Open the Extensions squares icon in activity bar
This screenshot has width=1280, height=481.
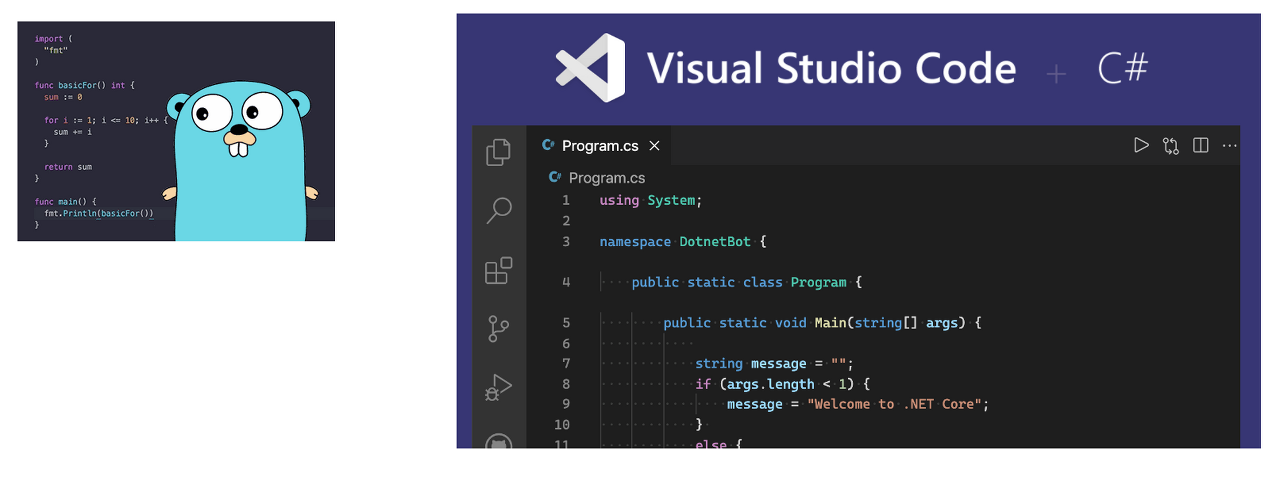(498, 270)
